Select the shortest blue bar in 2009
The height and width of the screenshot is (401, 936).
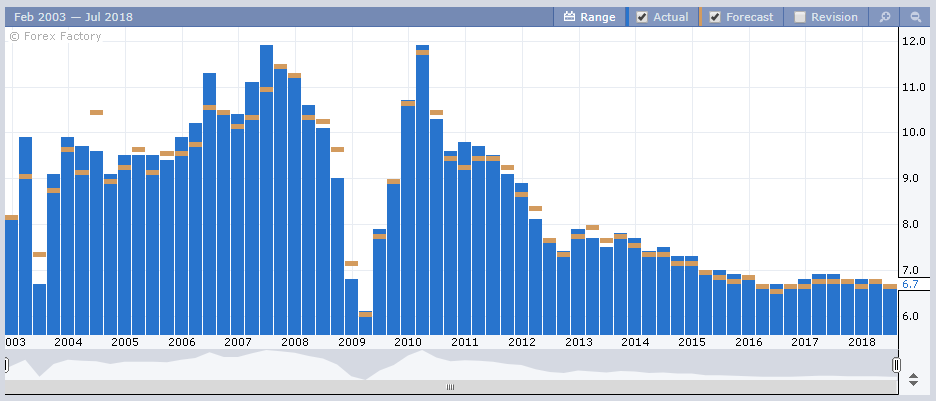(365, 325)
